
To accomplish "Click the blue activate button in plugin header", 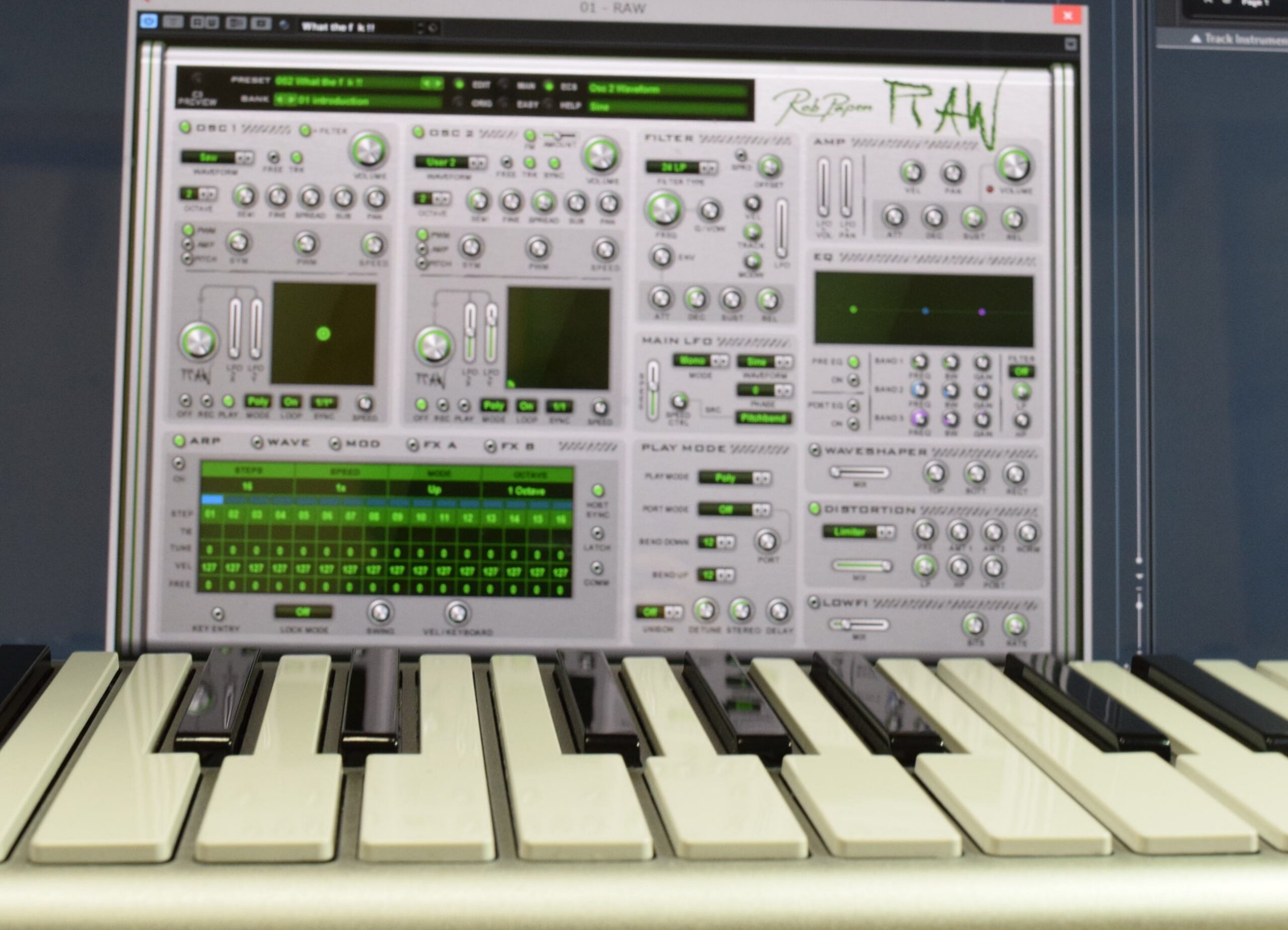I will [149, 22].
